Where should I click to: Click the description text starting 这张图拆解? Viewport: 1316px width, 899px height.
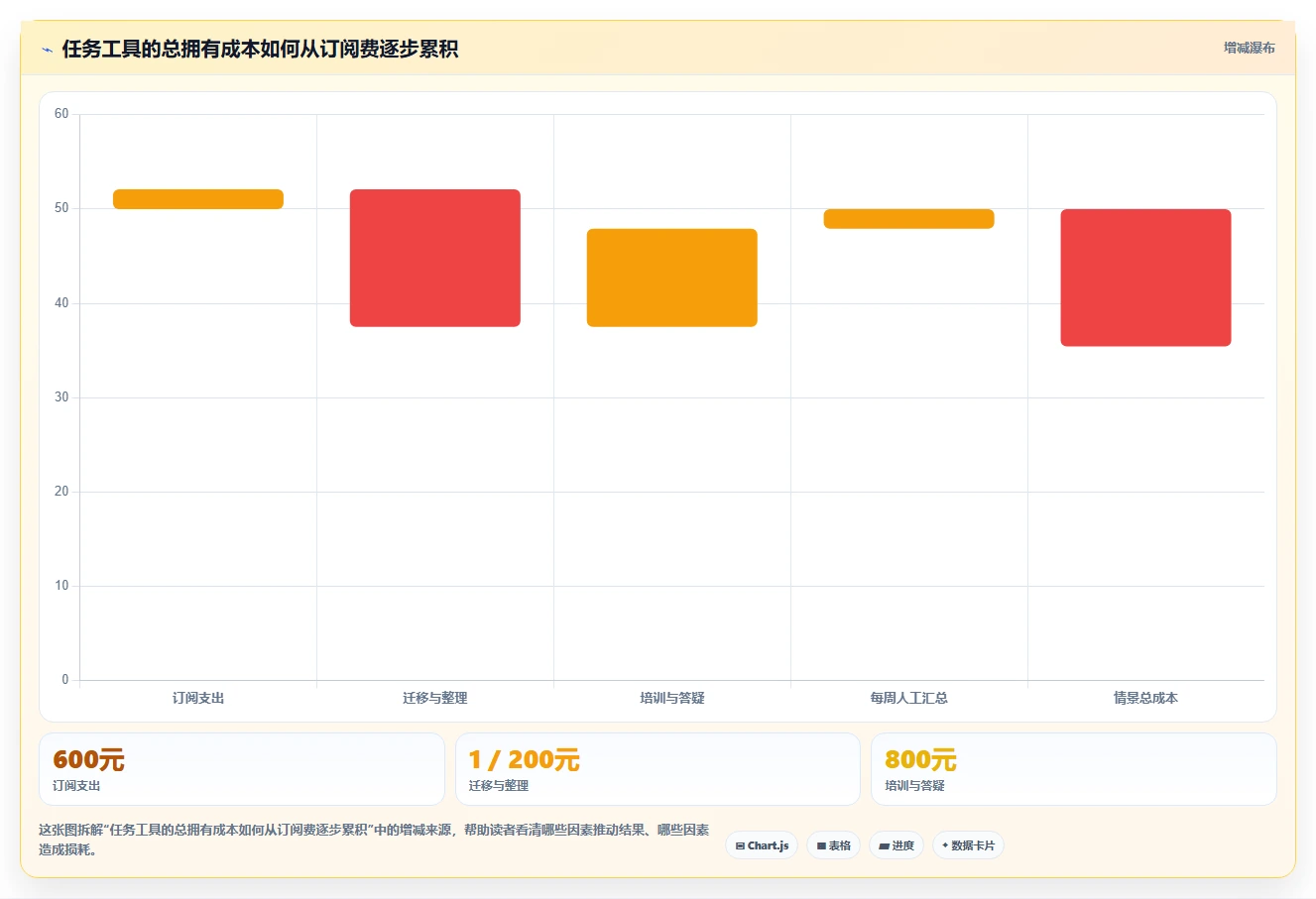[375, 840]
